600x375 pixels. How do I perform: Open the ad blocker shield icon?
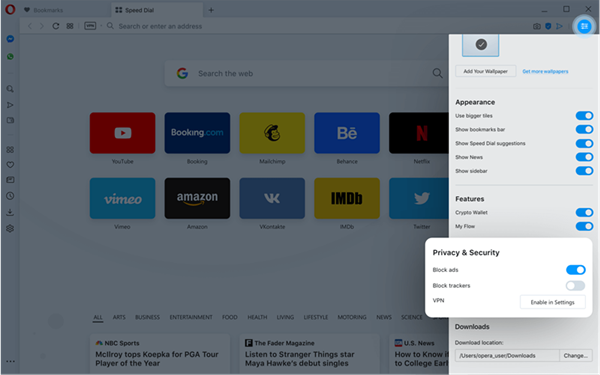[x=548, y=26]
